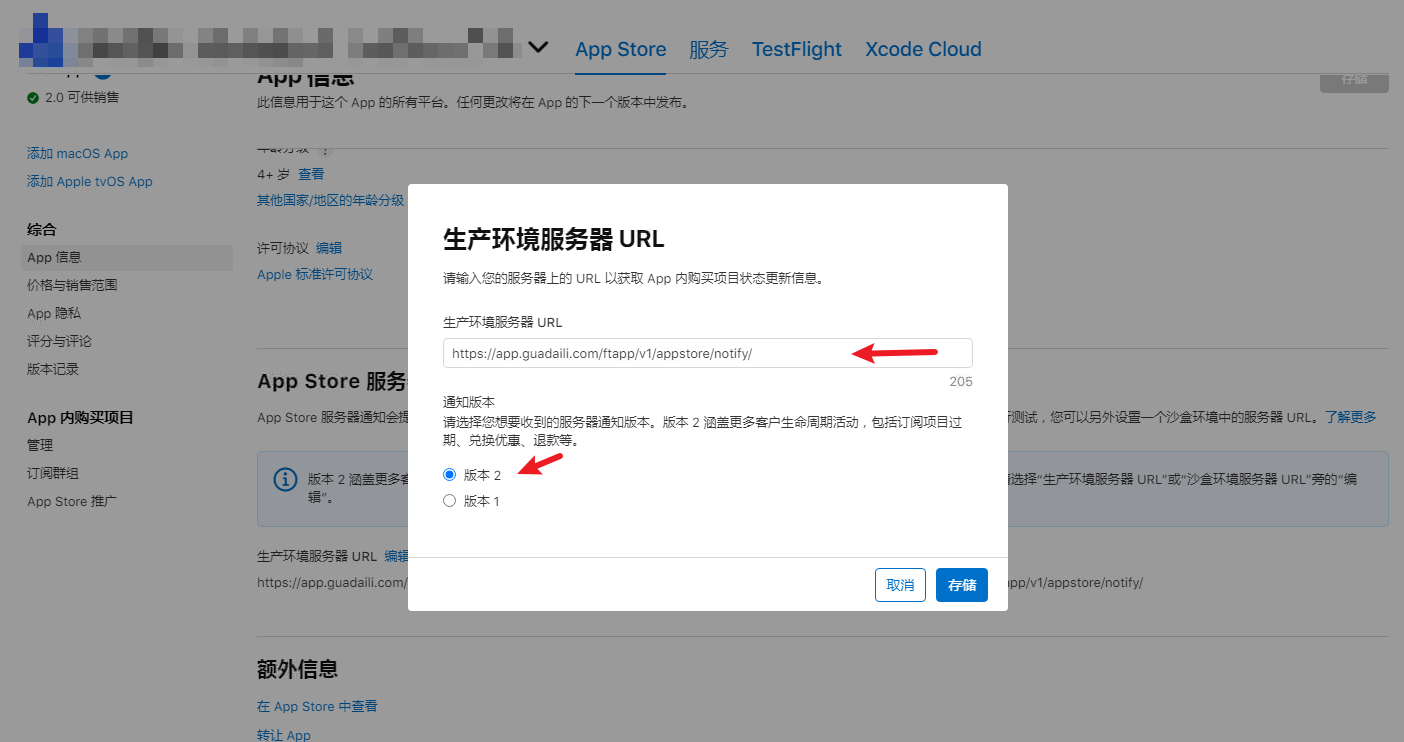Click 查看 next to the 4+ 岁 rating
Image resolution: width=1404 pixels, height=742 pixels.
(x=311, y=173)
